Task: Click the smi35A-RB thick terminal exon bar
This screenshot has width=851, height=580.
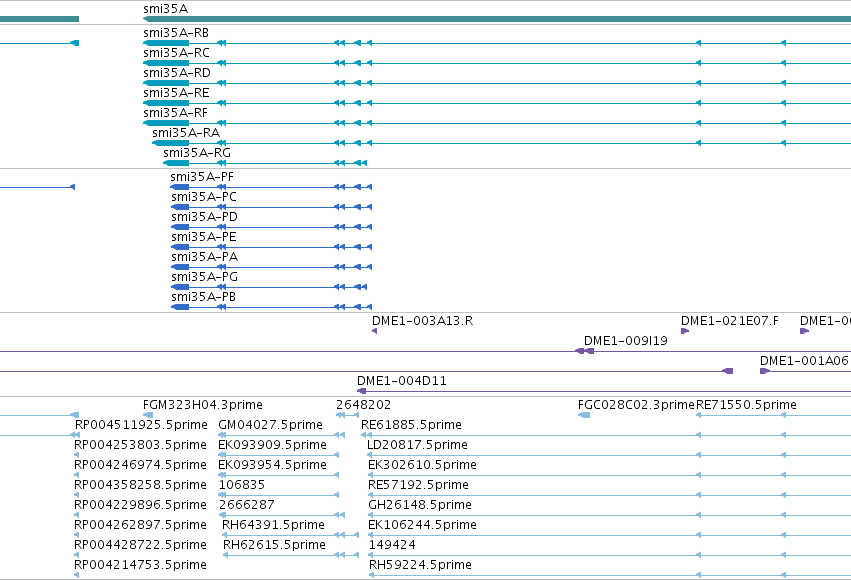Action: 166,43
